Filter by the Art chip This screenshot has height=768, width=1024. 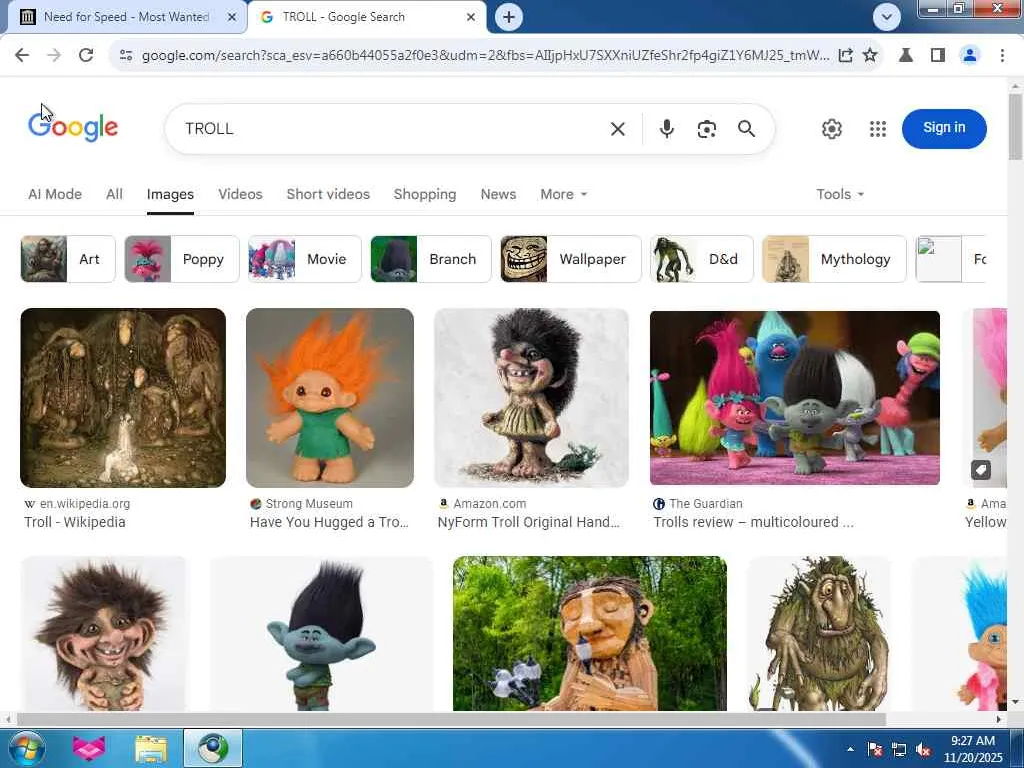pos(68,259)
